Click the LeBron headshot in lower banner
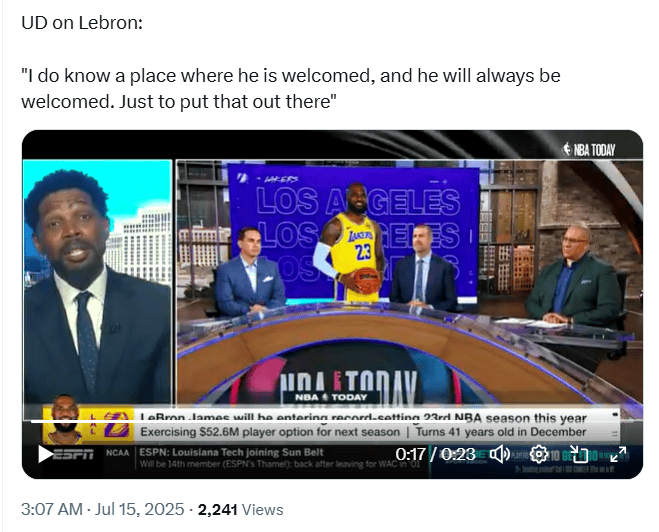The image size is (659, 532). point(64,419)
